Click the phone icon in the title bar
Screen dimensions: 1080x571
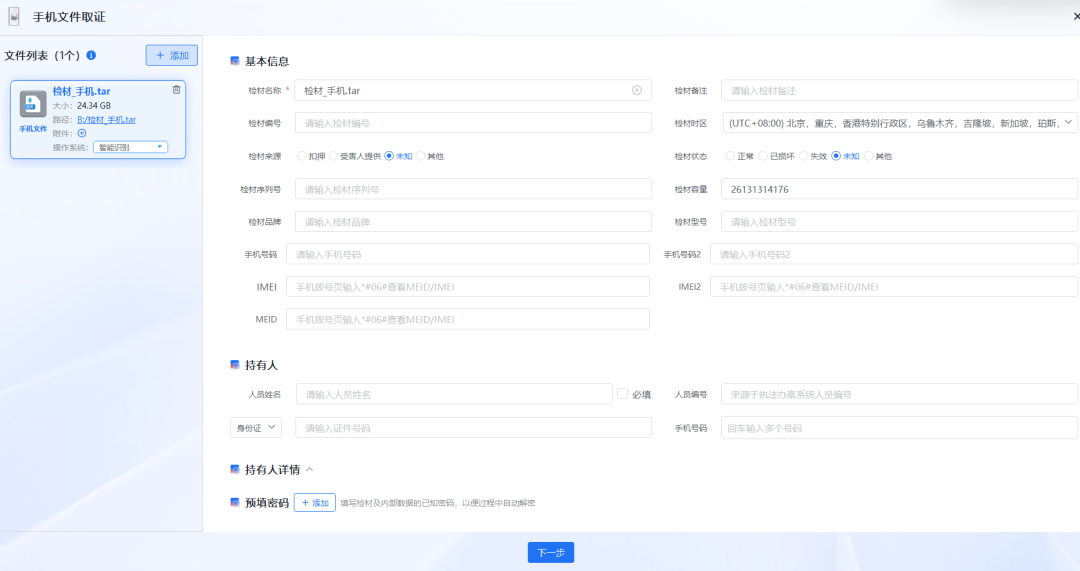[x=14, y=17]
